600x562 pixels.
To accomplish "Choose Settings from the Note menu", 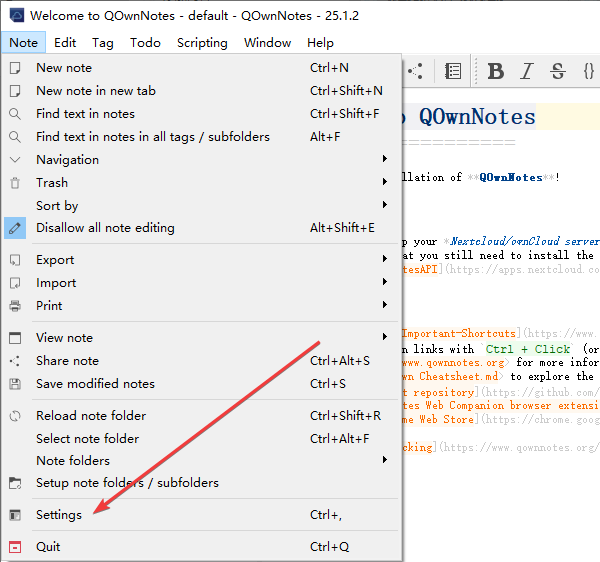I will click(x=59, y=515).
